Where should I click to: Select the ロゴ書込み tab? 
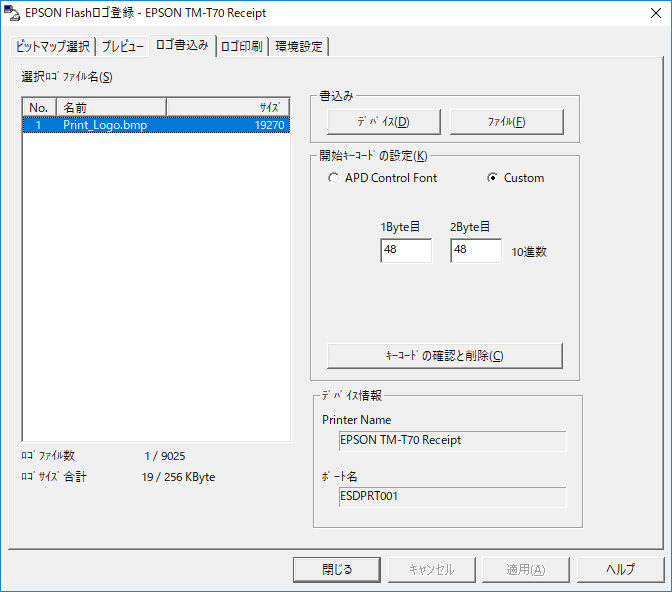pos(181,46)
